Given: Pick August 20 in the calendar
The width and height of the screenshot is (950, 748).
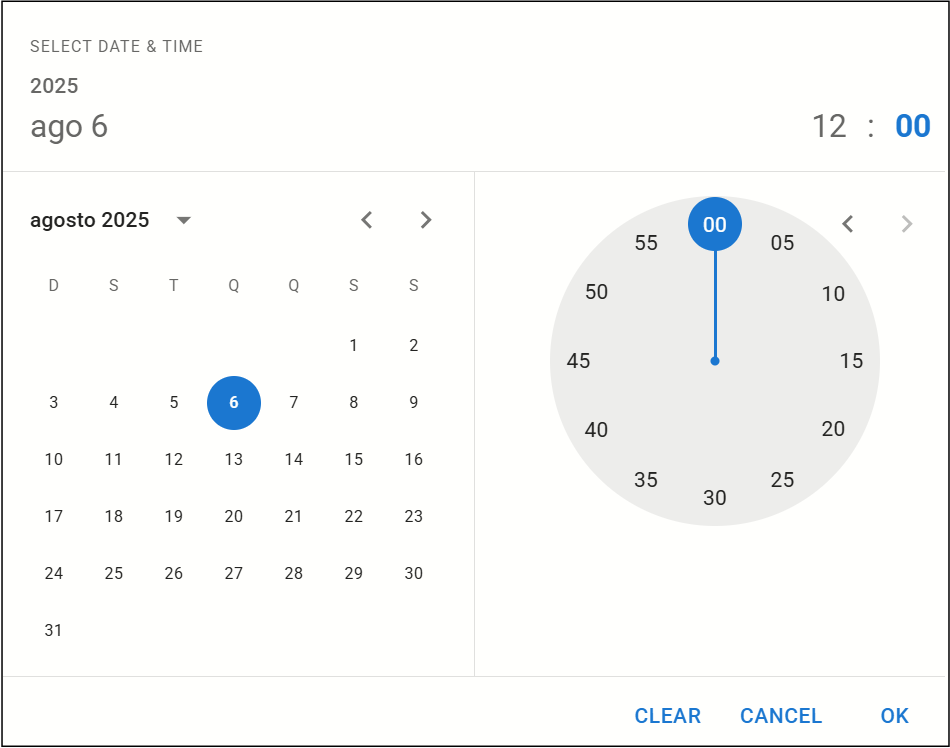Looking at the screenshot, I should (x=234, y=517).
